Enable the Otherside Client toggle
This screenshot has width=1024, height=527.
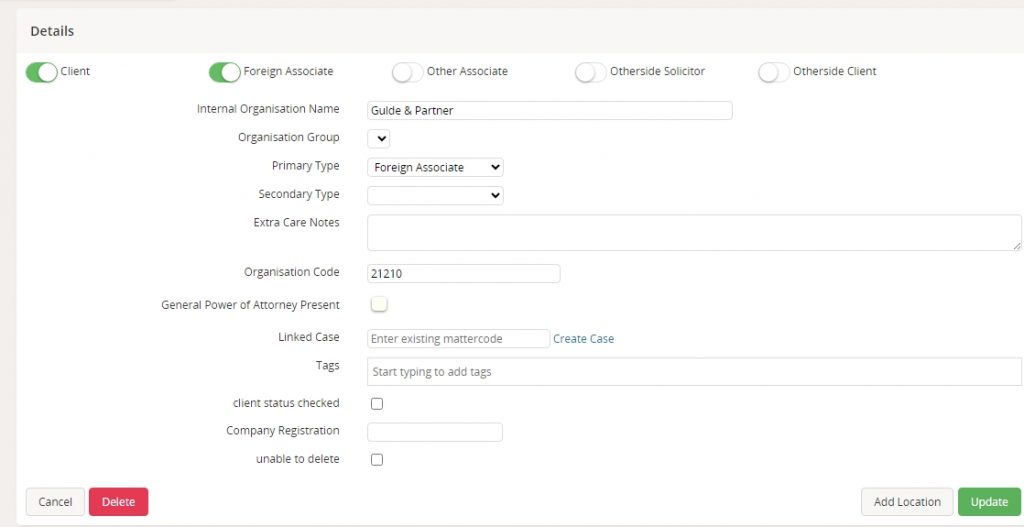[x=774, y=72]
